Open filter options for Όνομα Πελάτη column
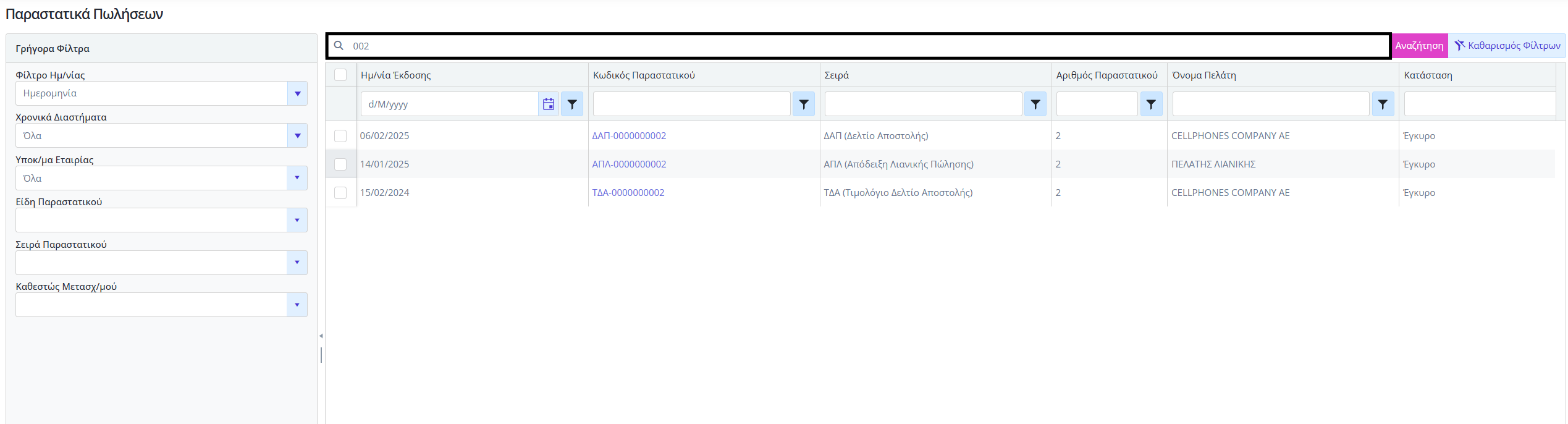Screen dimensions: 1568x424 click(x=1383, y=104)
